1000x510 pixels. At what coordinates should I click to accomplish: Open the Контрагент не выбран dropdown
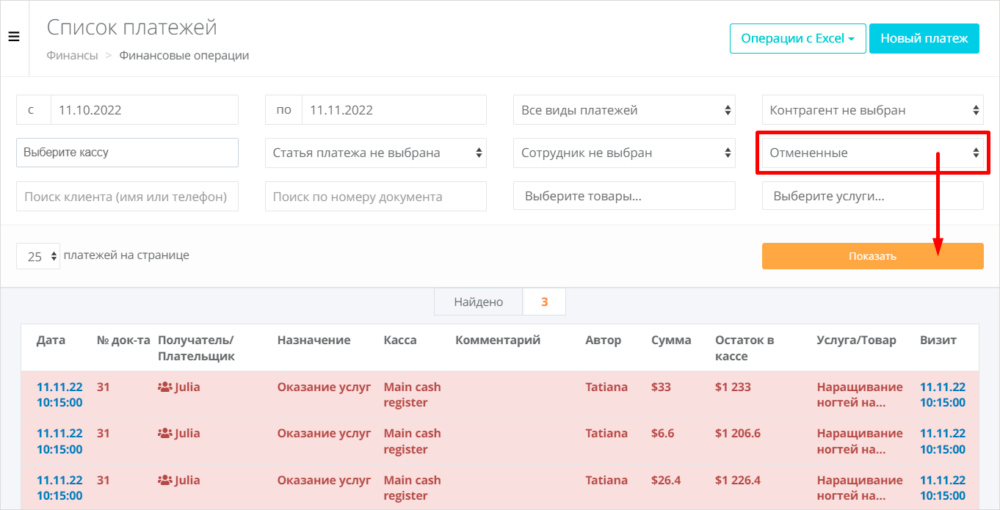872,110
